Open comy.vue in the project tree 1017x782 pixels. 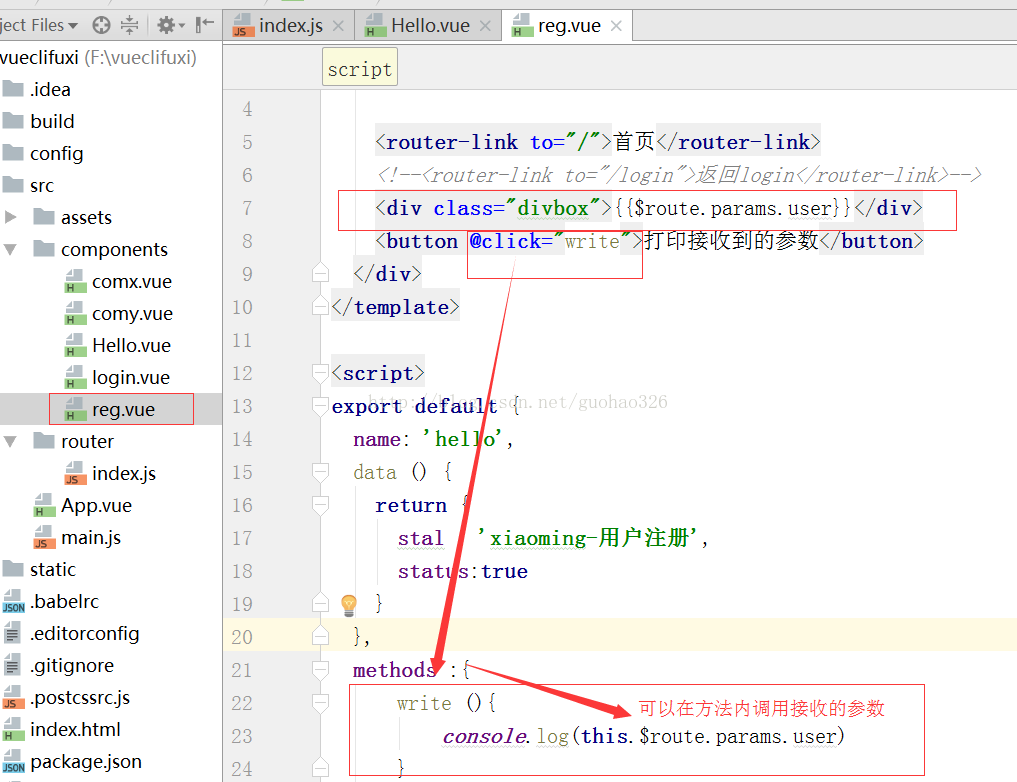tap(119, 314)
